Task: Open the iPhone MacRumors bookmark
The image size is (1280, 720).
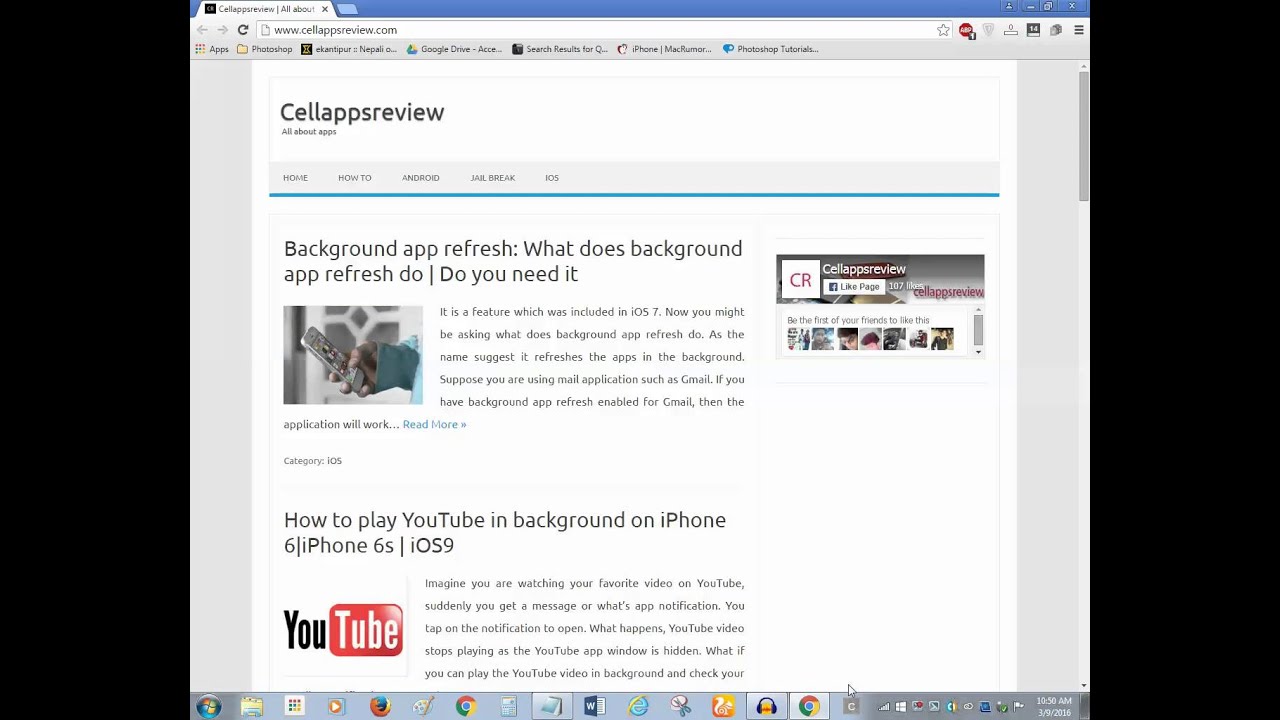Action: pos(665,49)
